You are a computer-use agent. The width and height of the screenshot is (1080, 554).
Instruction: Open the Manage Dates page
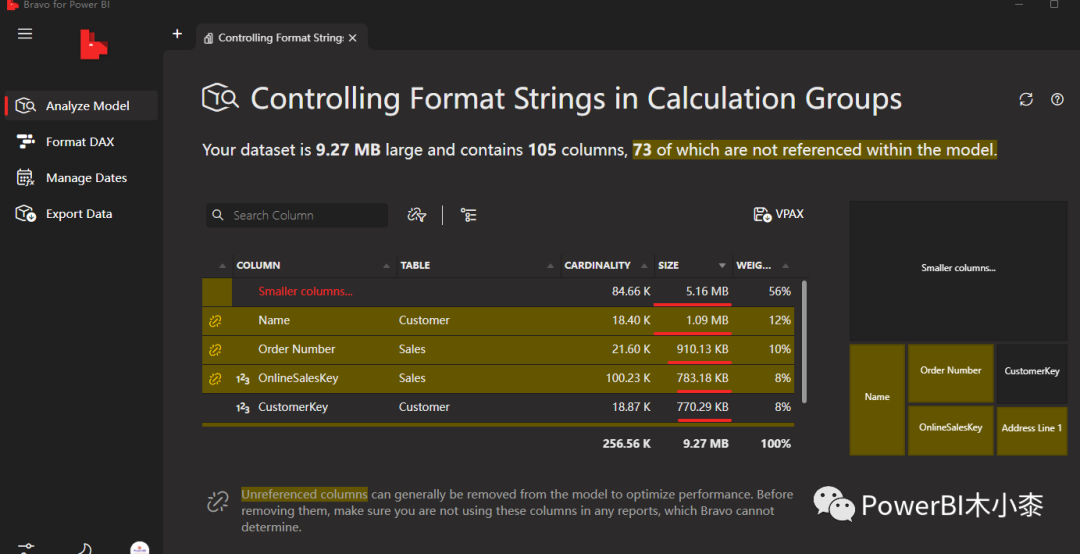tap(81, 178)
